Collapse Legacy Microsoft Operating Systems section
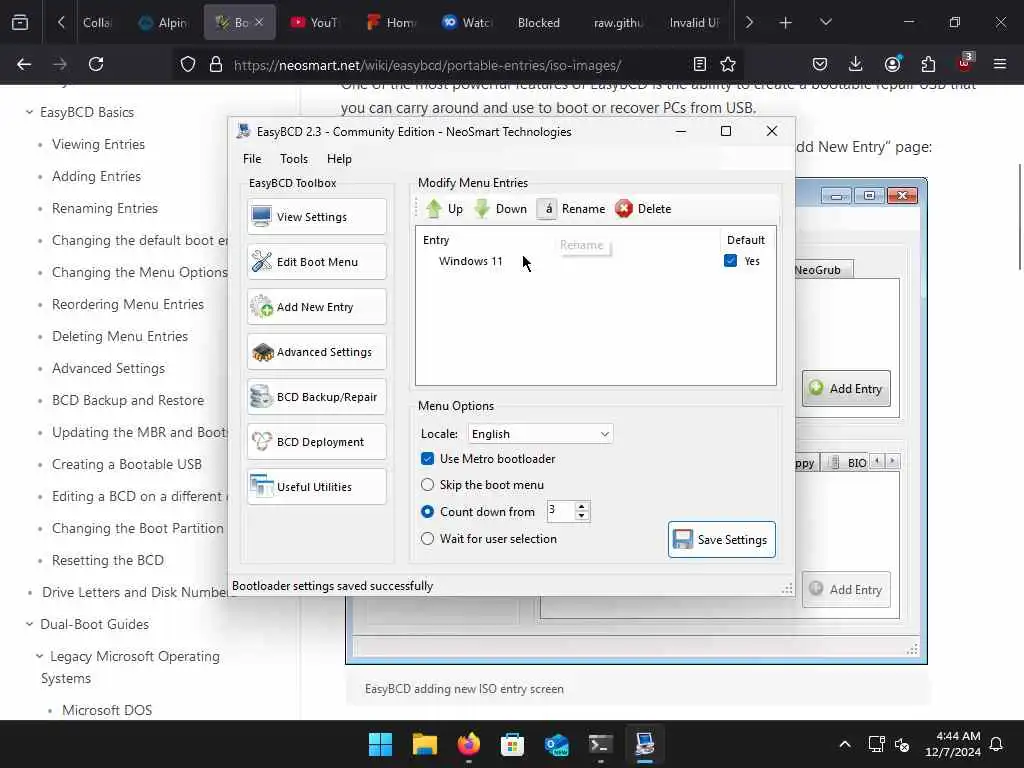1024x768 pixels. tap(40, 656)
